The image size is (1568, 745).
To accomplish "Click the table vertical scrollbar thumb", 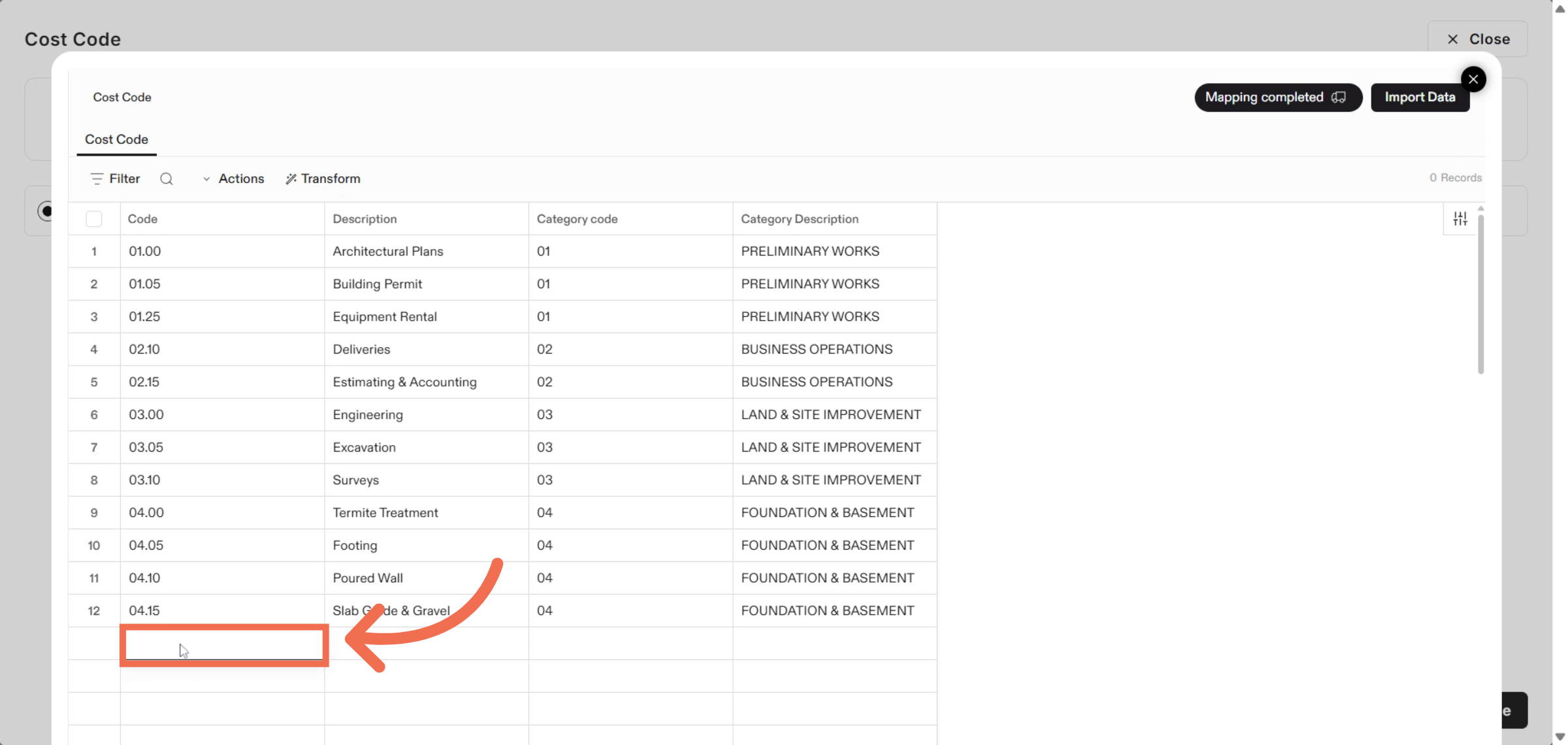I will click(1480, 294).
